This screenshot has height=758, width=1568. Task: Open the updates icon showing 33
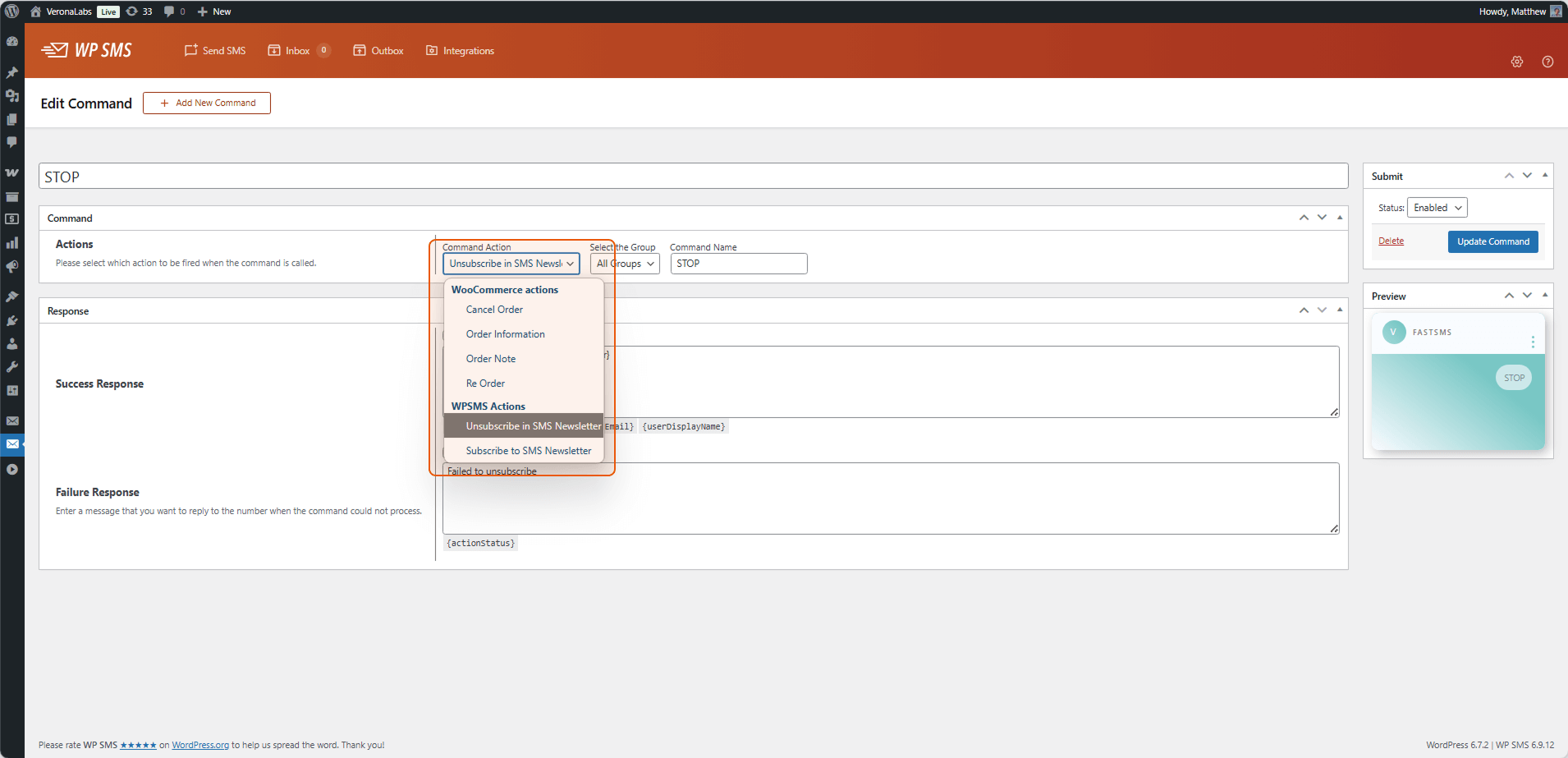tap(140, 11)
